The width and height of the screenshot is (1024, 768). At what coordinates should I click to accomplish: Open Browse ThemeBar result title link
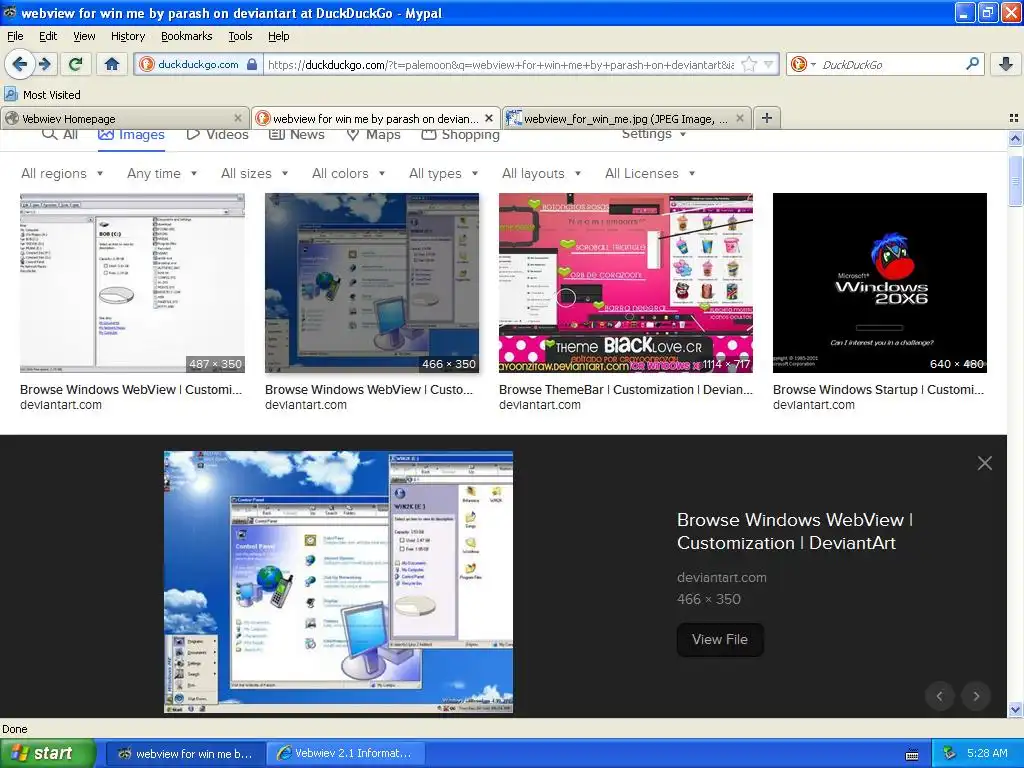tap(626, 390)
